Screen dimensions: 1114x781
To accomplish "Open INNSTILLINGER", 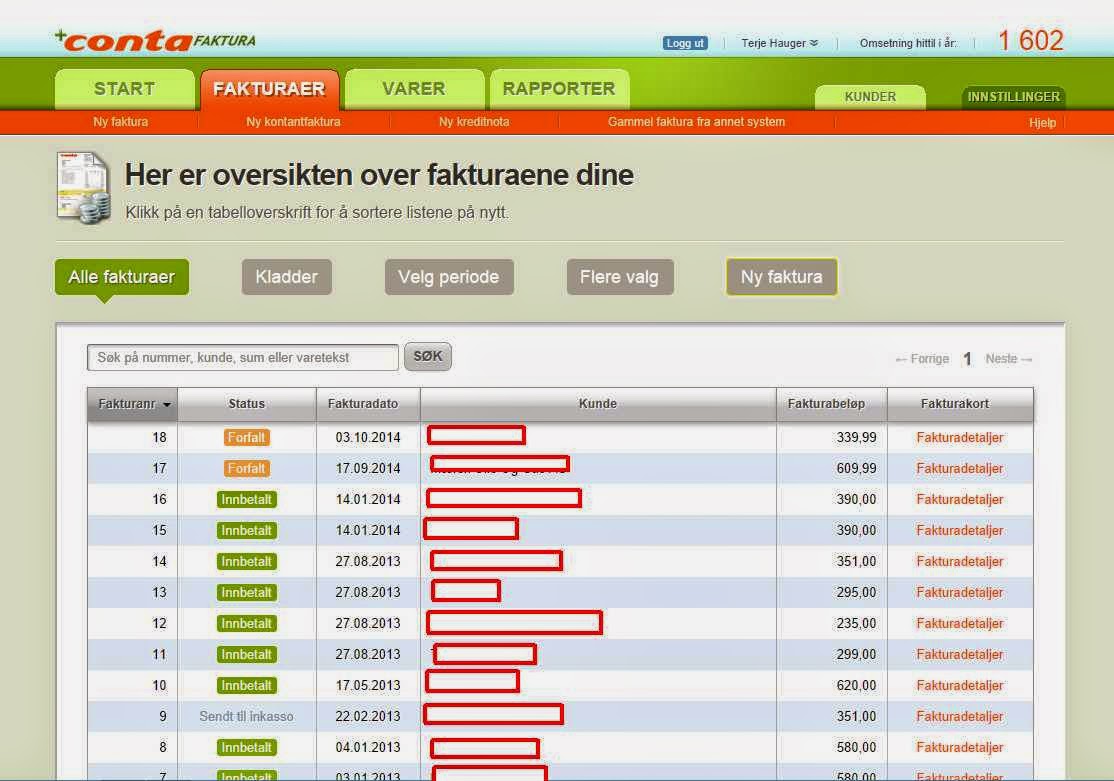I will [1013, 97].
